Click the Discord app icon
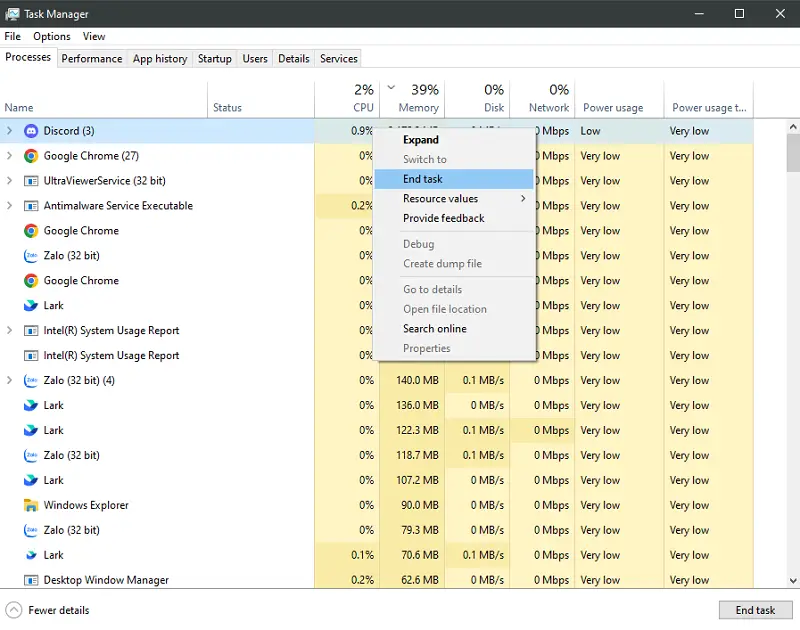 tap(30, 130)
